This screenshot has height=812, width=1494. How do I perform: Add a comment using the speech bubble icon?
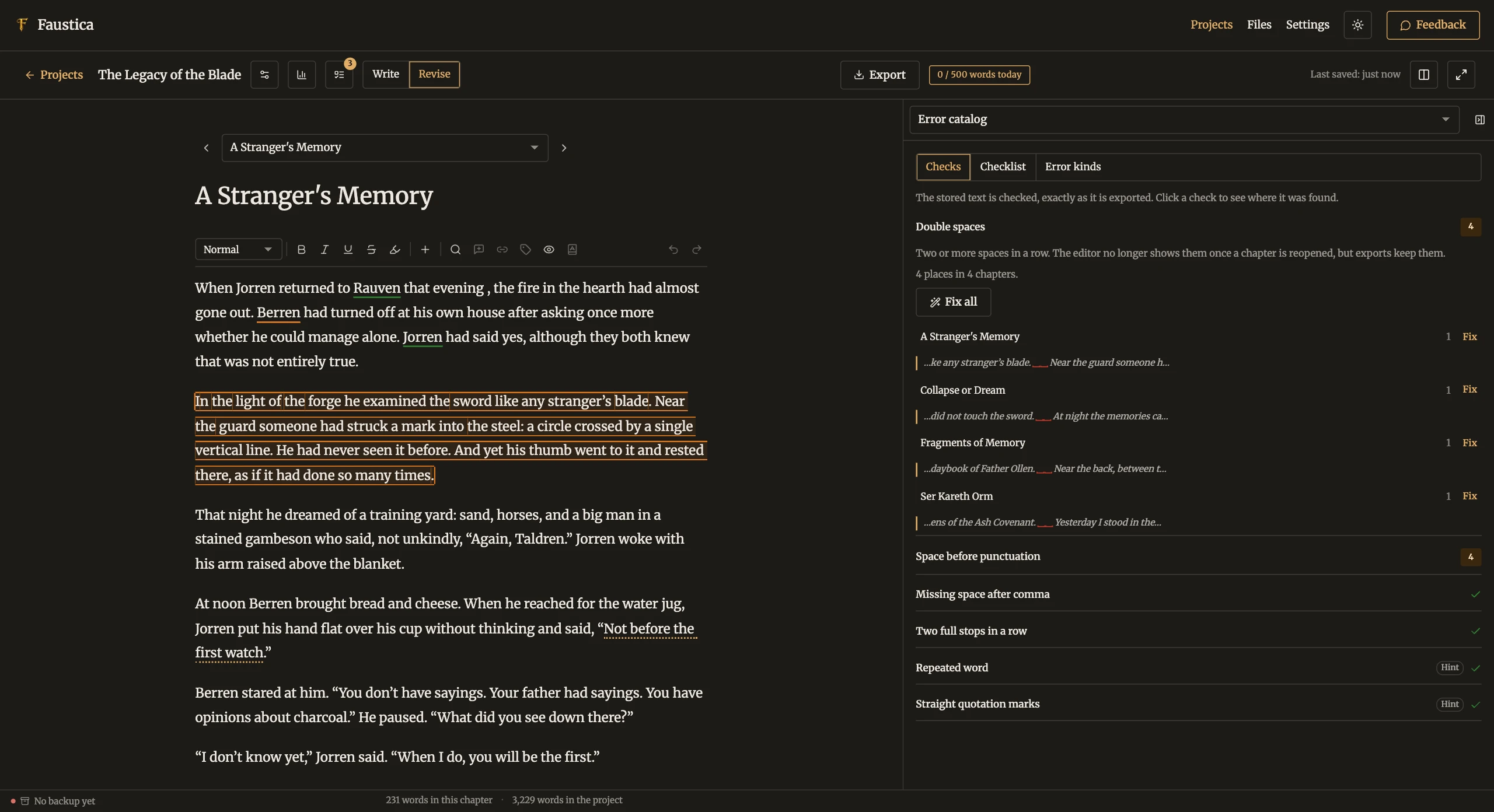point(479,250)
